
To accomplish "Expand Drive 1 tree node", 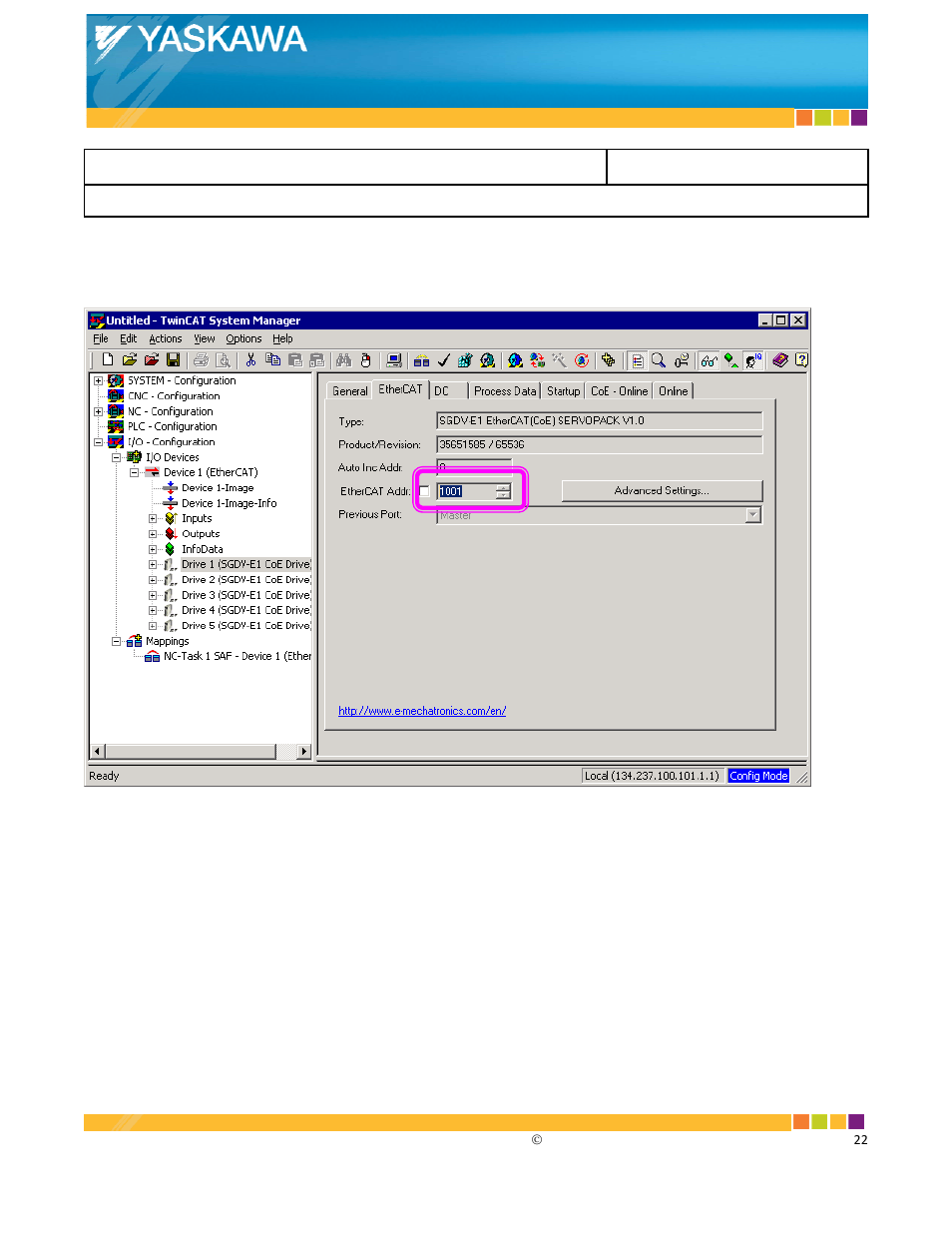I will click(x=153, y=564).
